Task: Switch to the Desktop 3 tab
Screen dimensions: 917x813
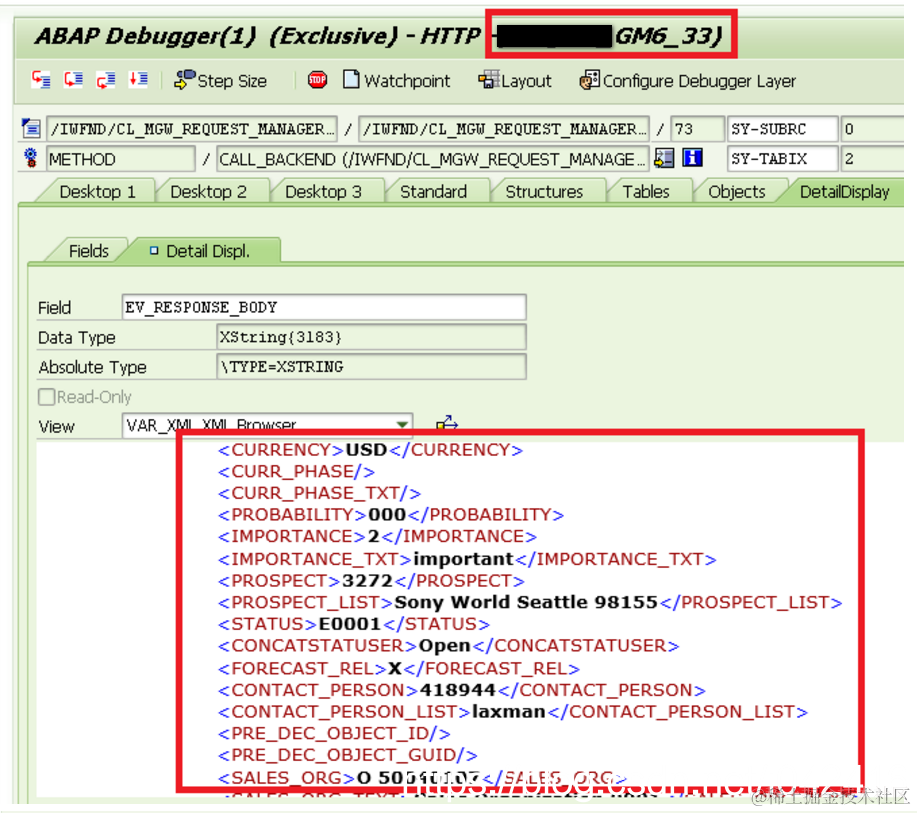Action: point(323,192)
